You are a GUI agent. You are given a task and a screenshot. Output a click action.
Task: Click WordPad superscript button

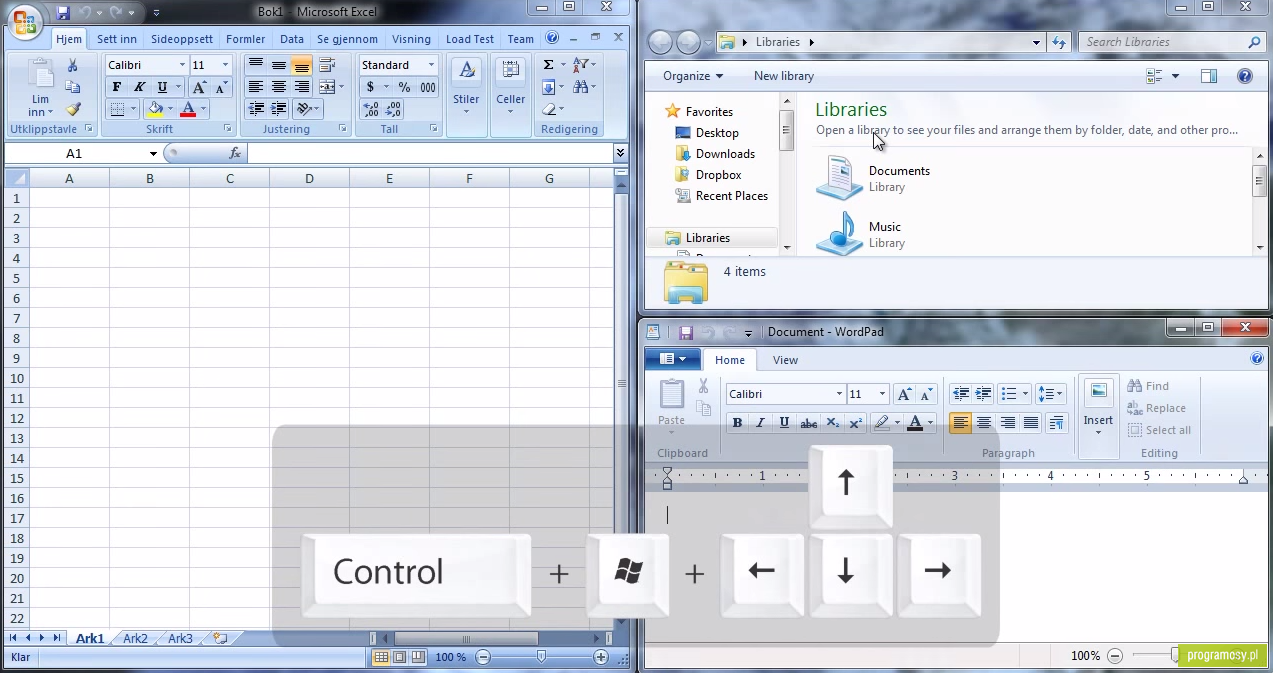point(855,423)
